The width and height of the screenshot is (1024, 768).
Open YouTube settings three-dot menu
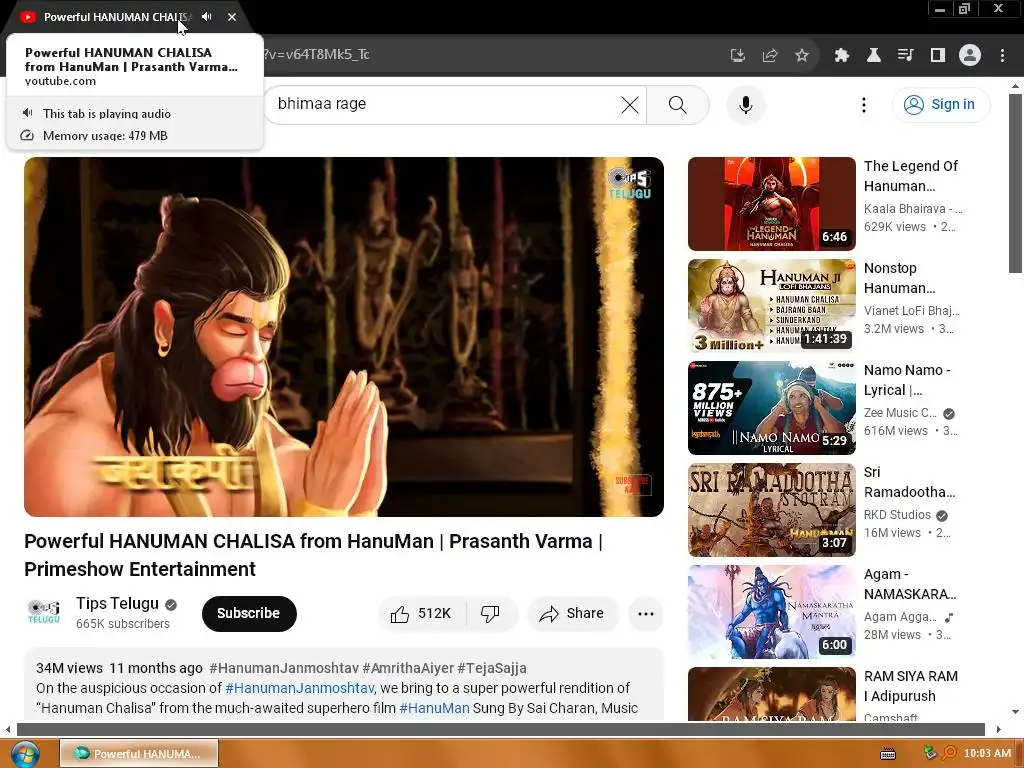864,104
